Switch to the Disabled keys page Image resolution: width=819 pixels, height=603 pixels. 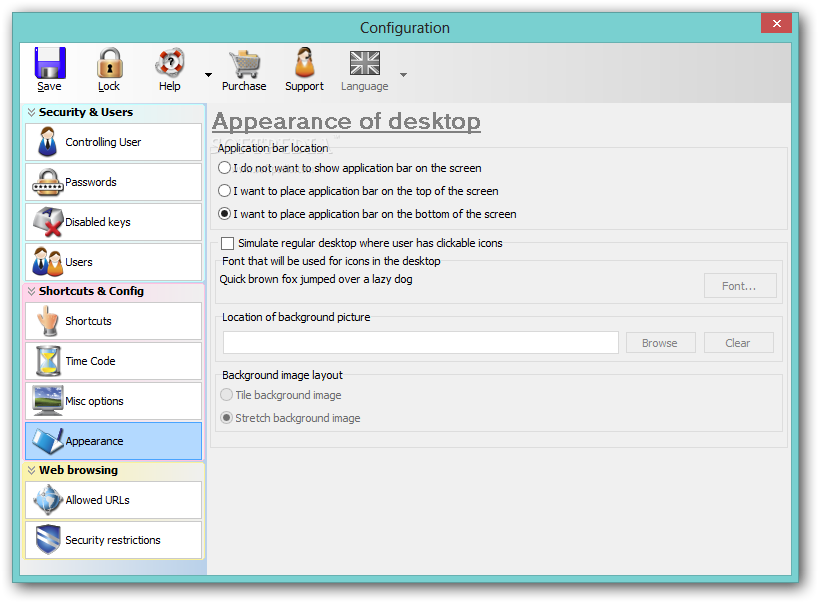(113, 222)
